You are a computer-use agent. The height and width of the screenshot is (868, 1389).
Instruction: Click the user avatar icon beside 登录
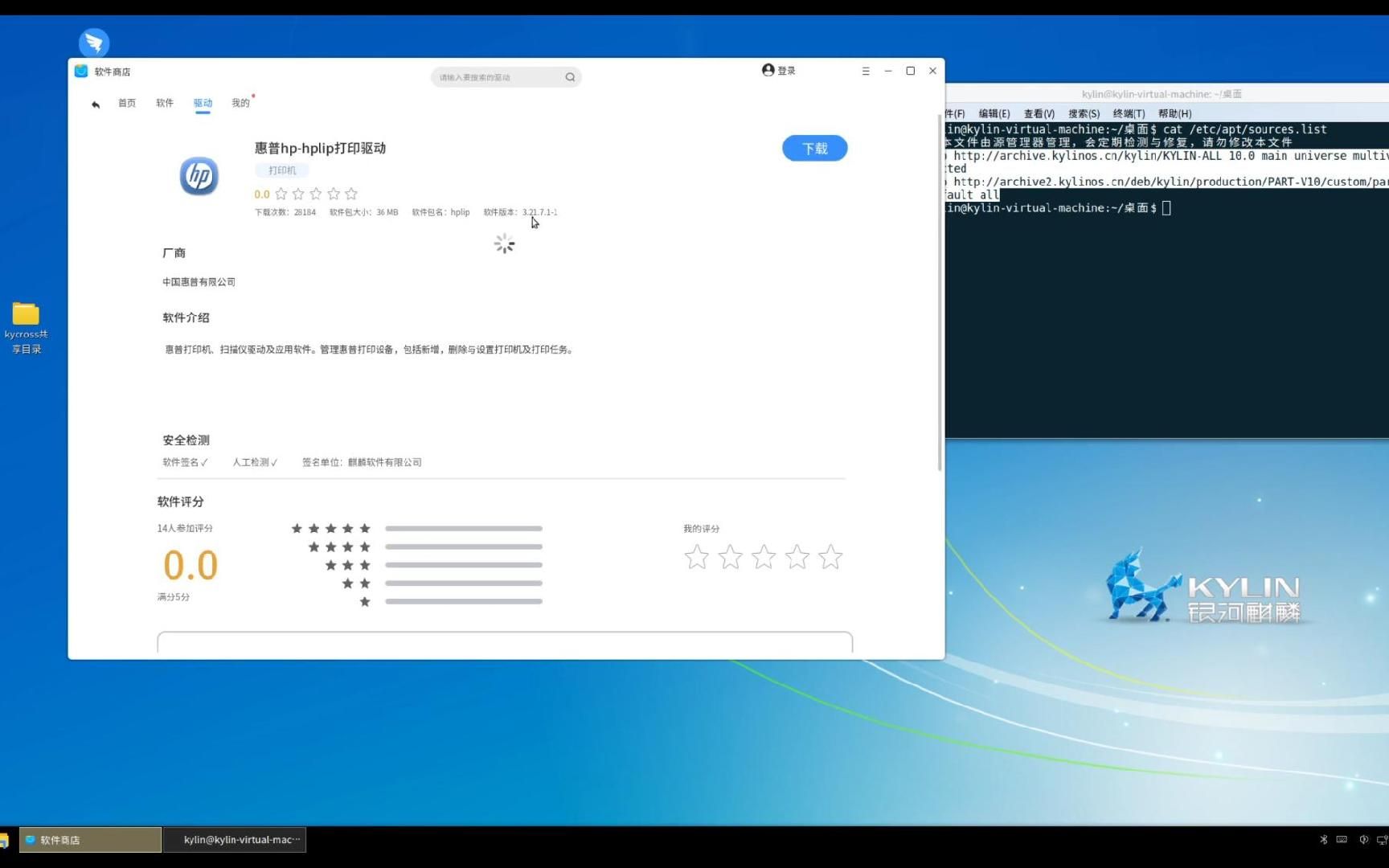pyautogui.click(x=768, y=70)
